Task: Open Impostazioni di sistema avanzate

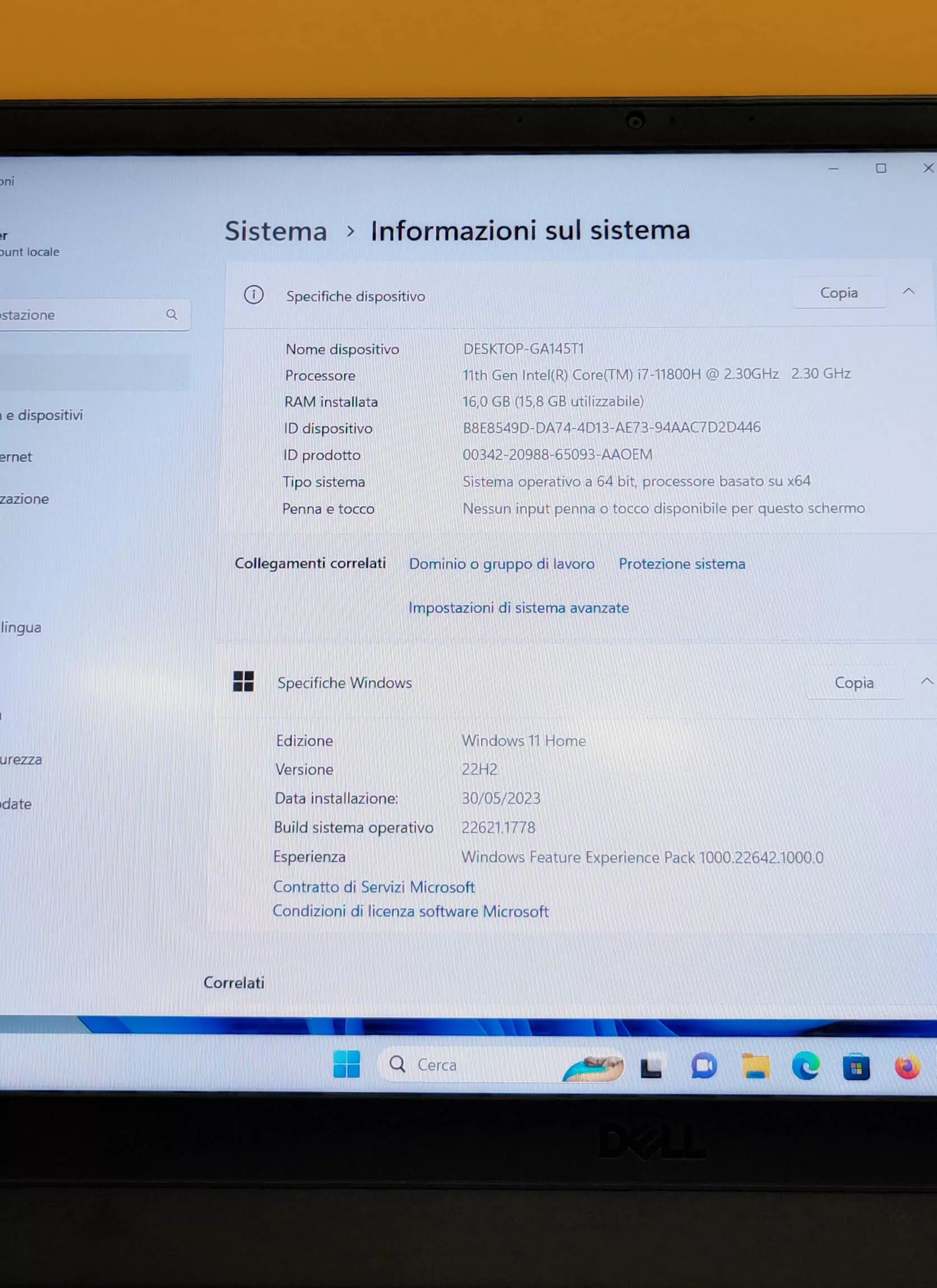Action: (518, 608)
